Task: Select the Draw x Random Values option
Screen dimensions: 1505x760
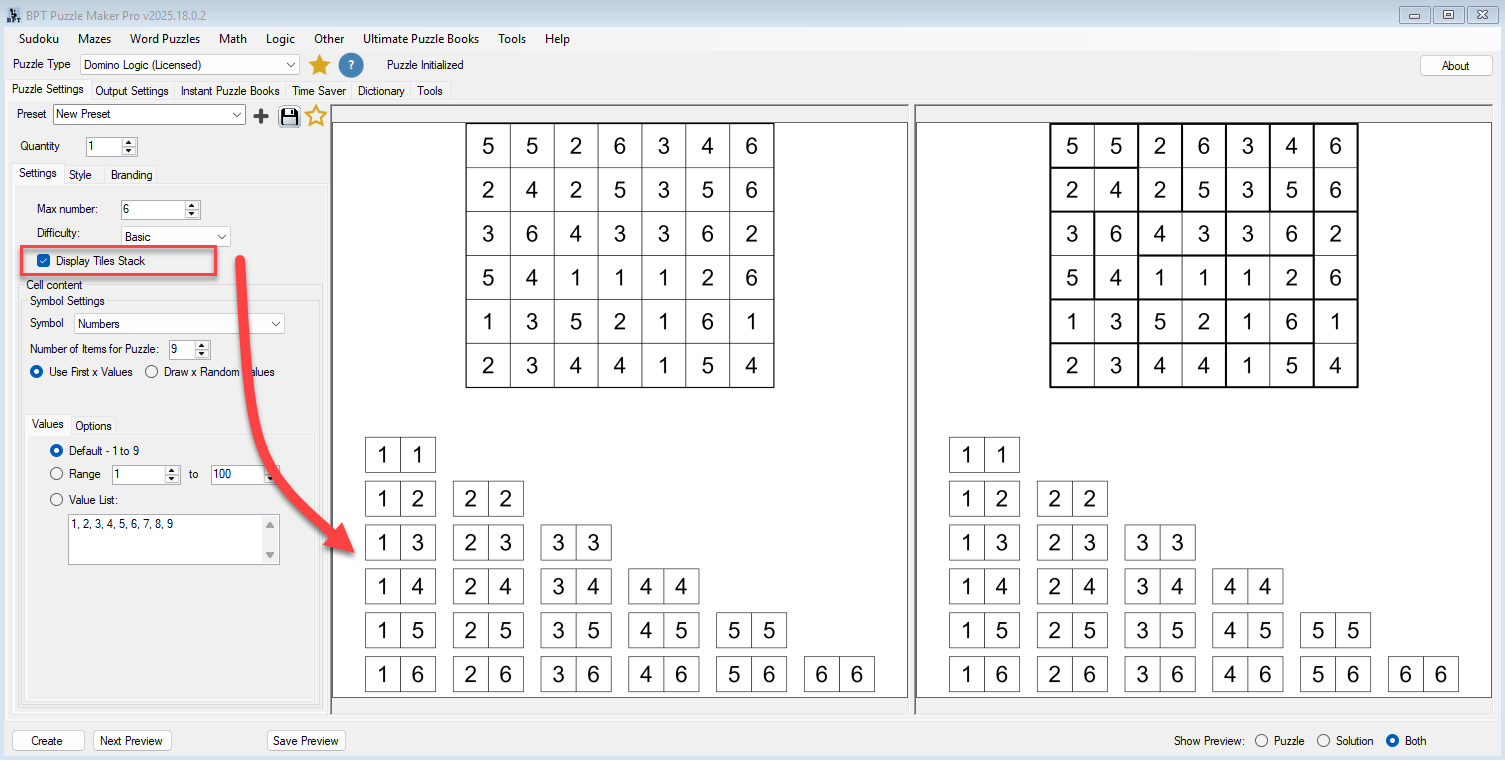Action: pos(151,369)
